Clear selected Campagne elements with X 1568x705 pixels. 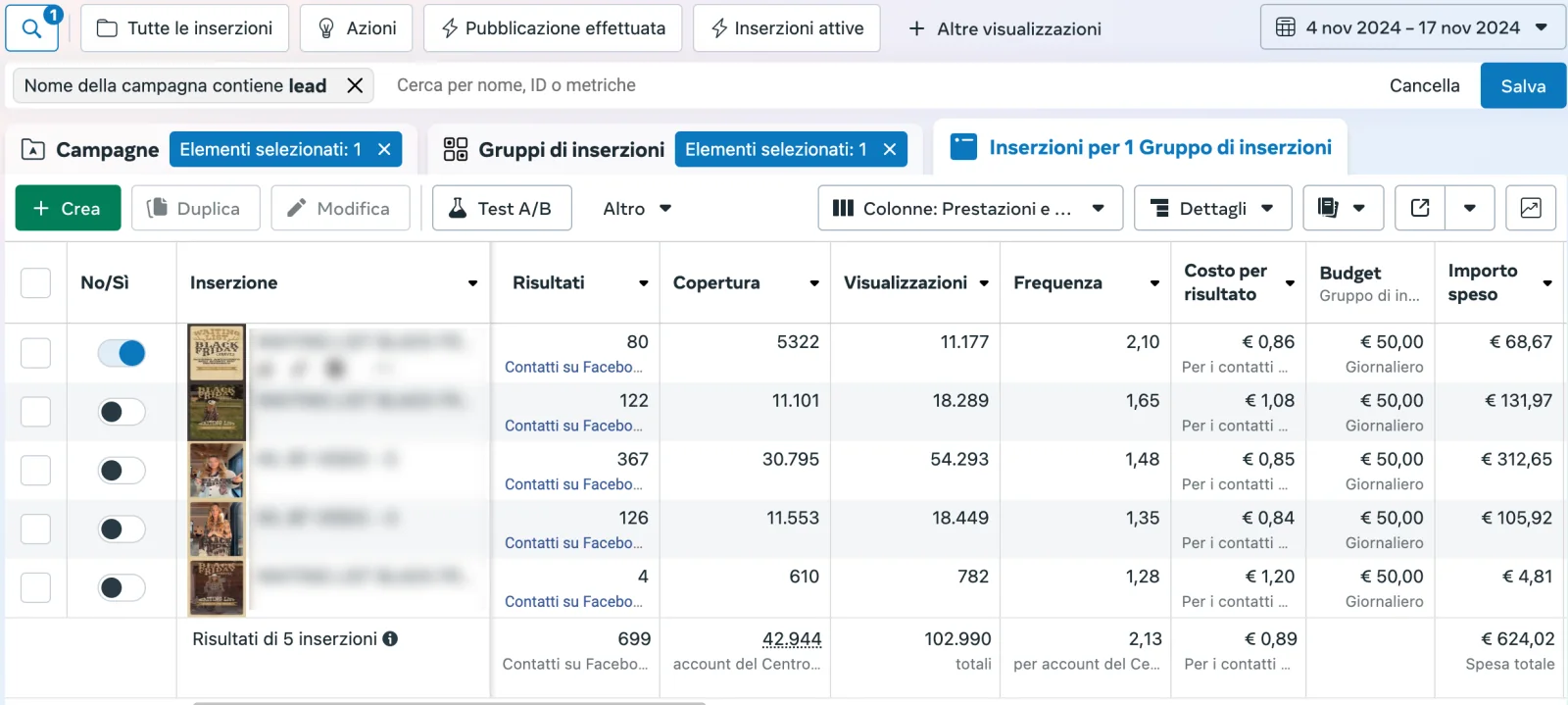click(384, 149)
